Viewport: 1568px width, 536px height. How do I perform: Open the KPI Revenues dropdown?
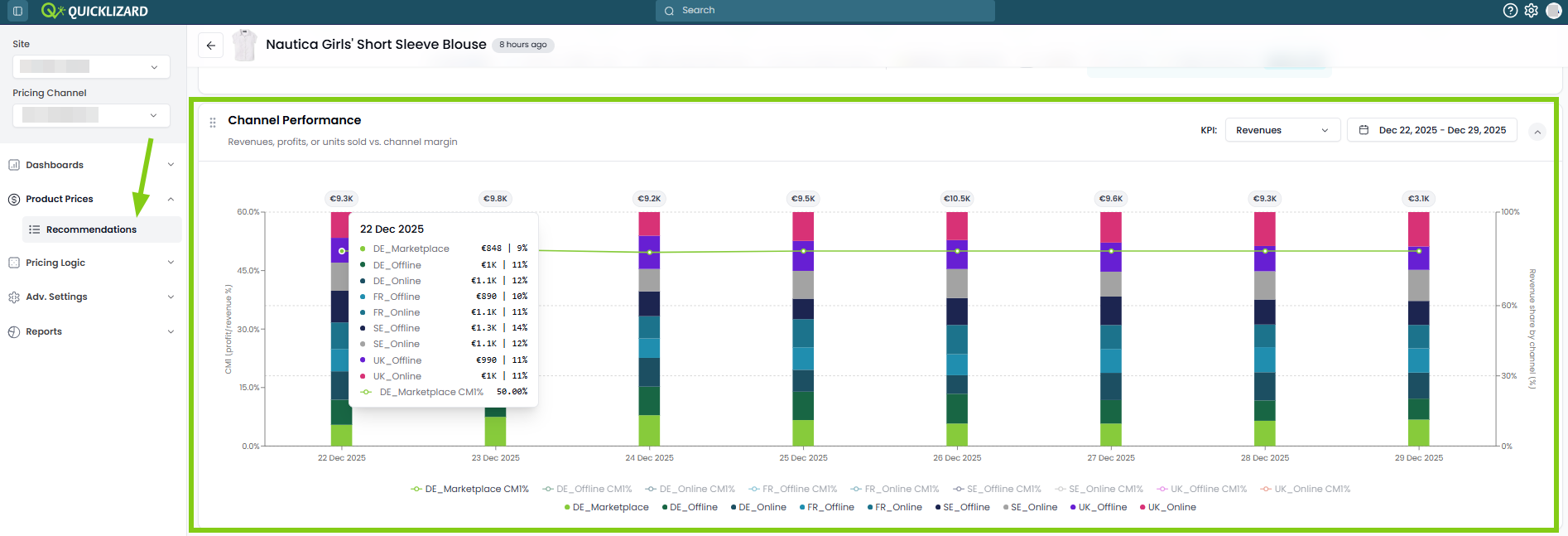pyautogui.click(x=1282, y=130)
